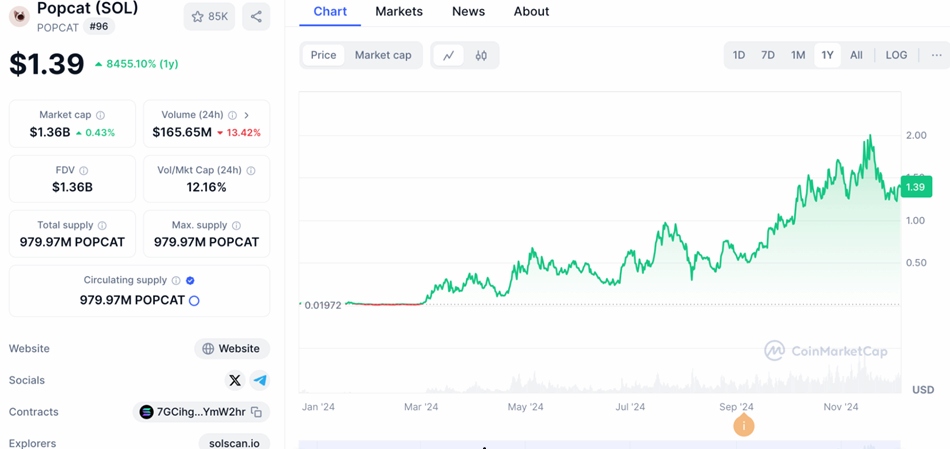Expand Volume (24h) chevron arrow

coord(247,115)
